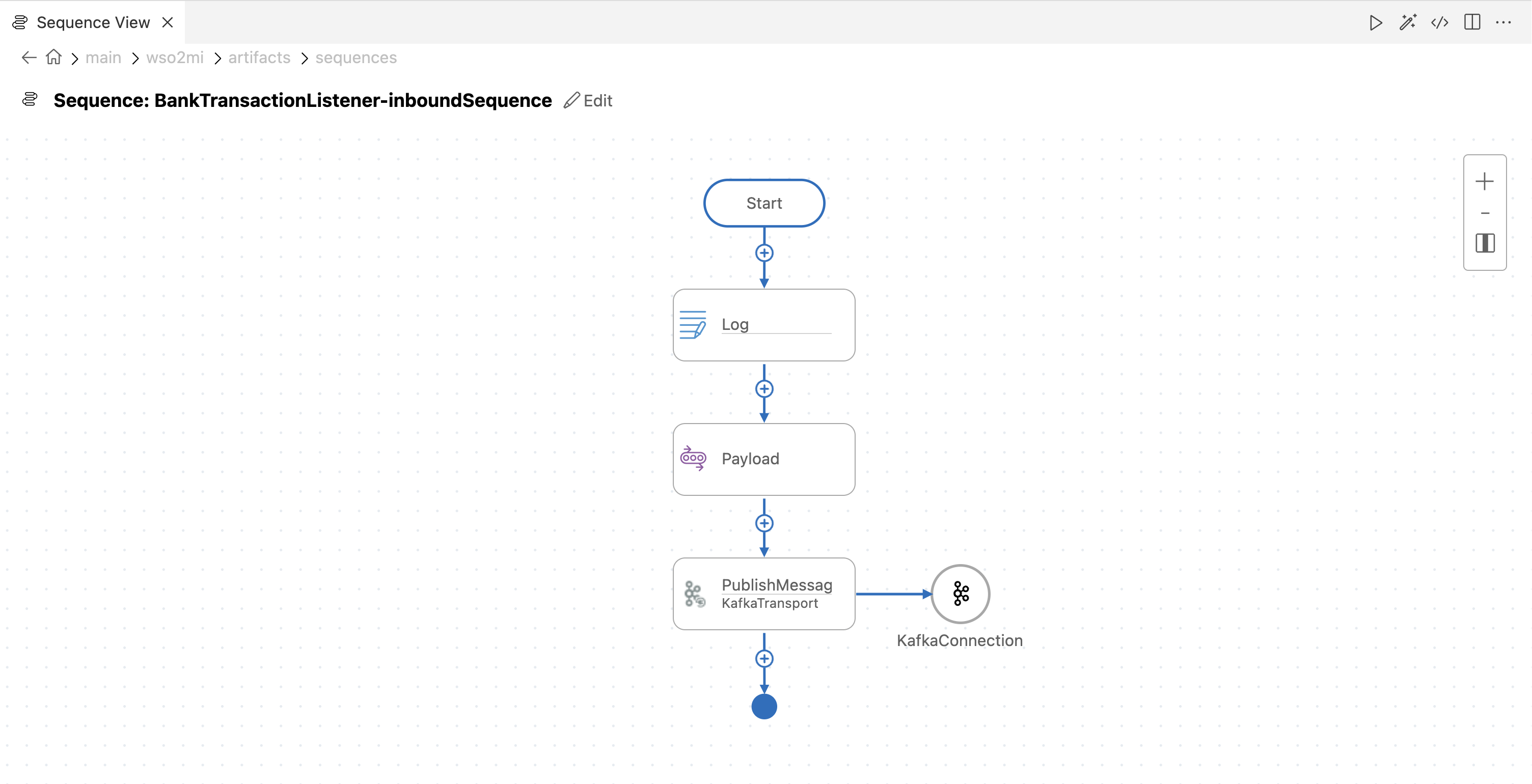Add a mediator between Start and Log

(764, 253)
